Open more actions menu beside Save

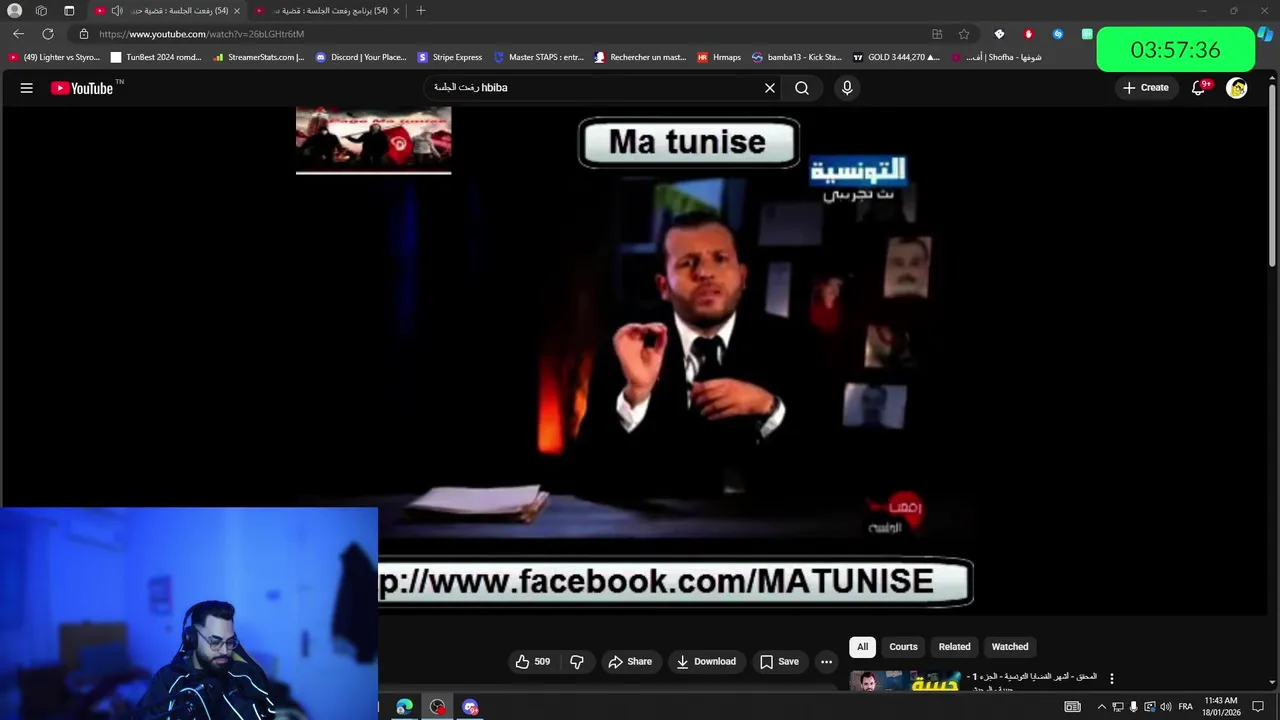pos(826,662)
